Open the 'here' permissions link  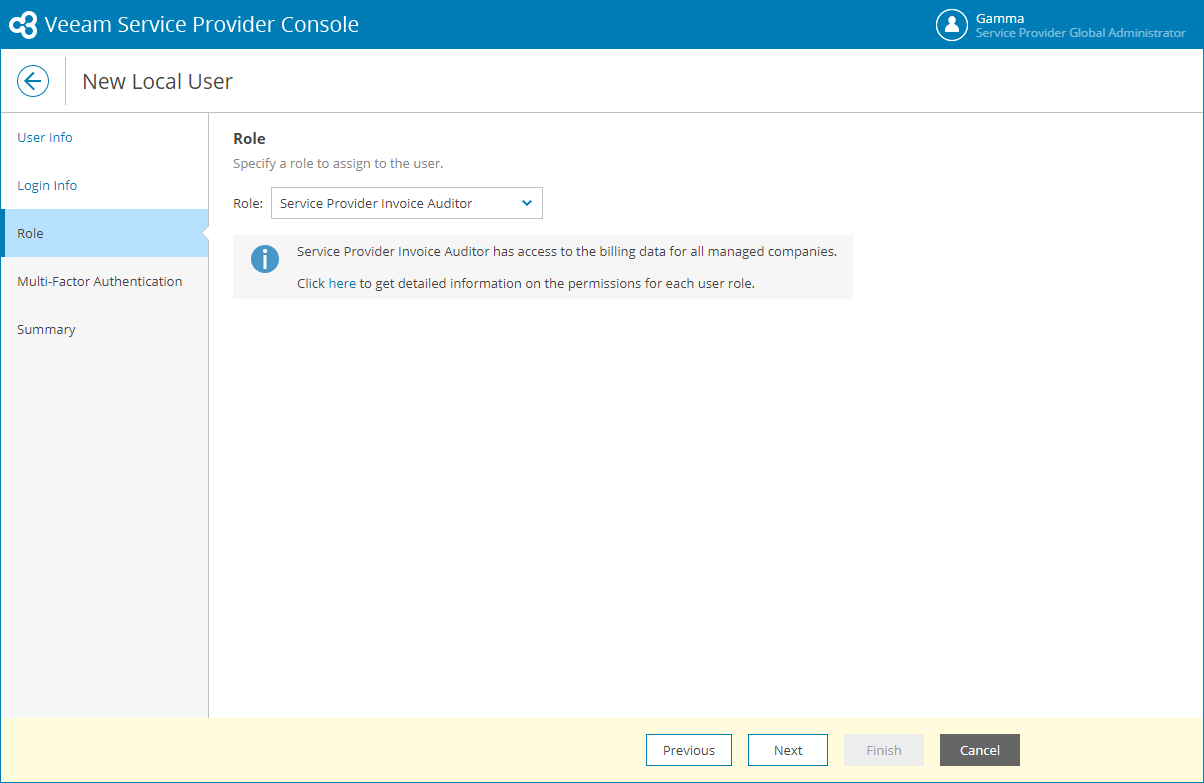tap(342, 283)
